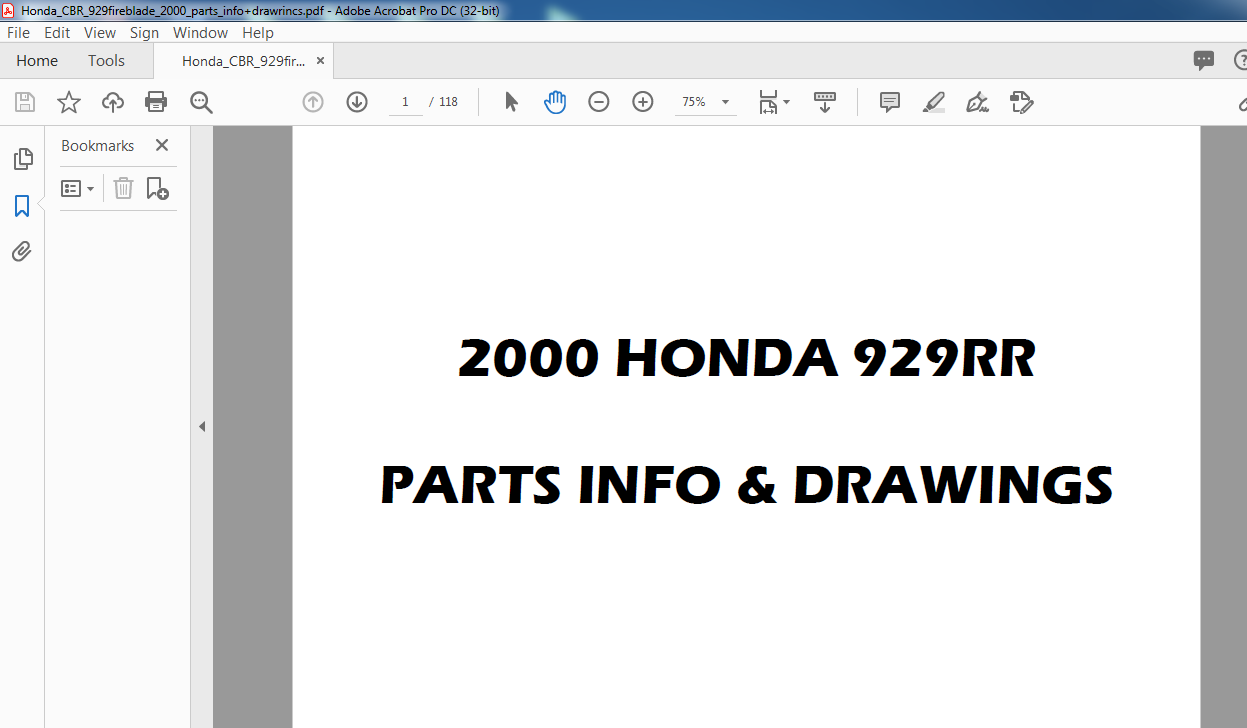This screenshot has height=728, width=1247.
Task: Close the Bookmarks panel
Action: (162, 145)
